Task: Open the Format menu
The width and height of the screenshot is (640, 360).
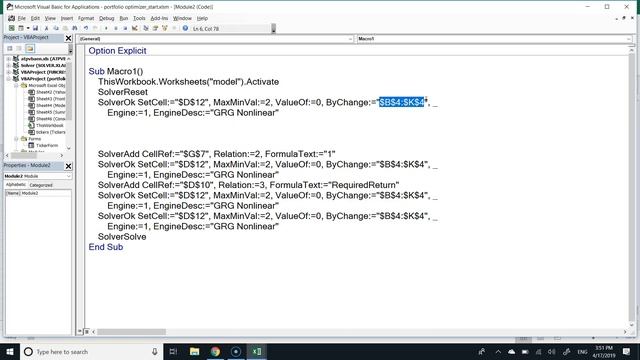Action: [x=86, y=18]
